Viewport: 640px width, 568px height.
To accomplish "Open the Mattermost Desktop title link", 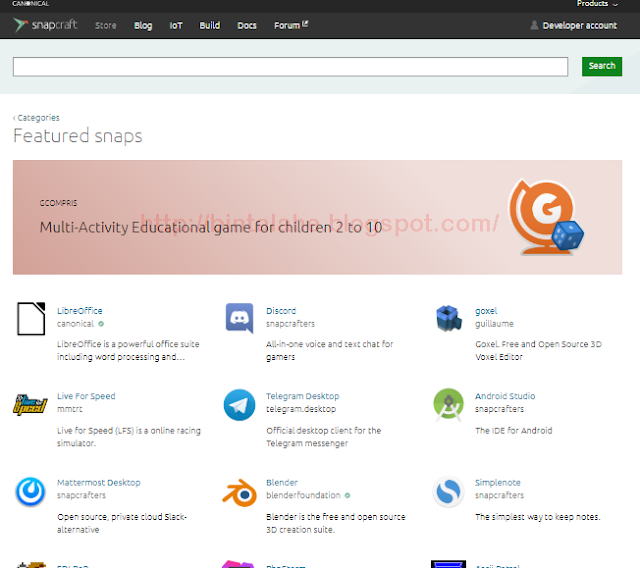I will click(x=99, y=483).
